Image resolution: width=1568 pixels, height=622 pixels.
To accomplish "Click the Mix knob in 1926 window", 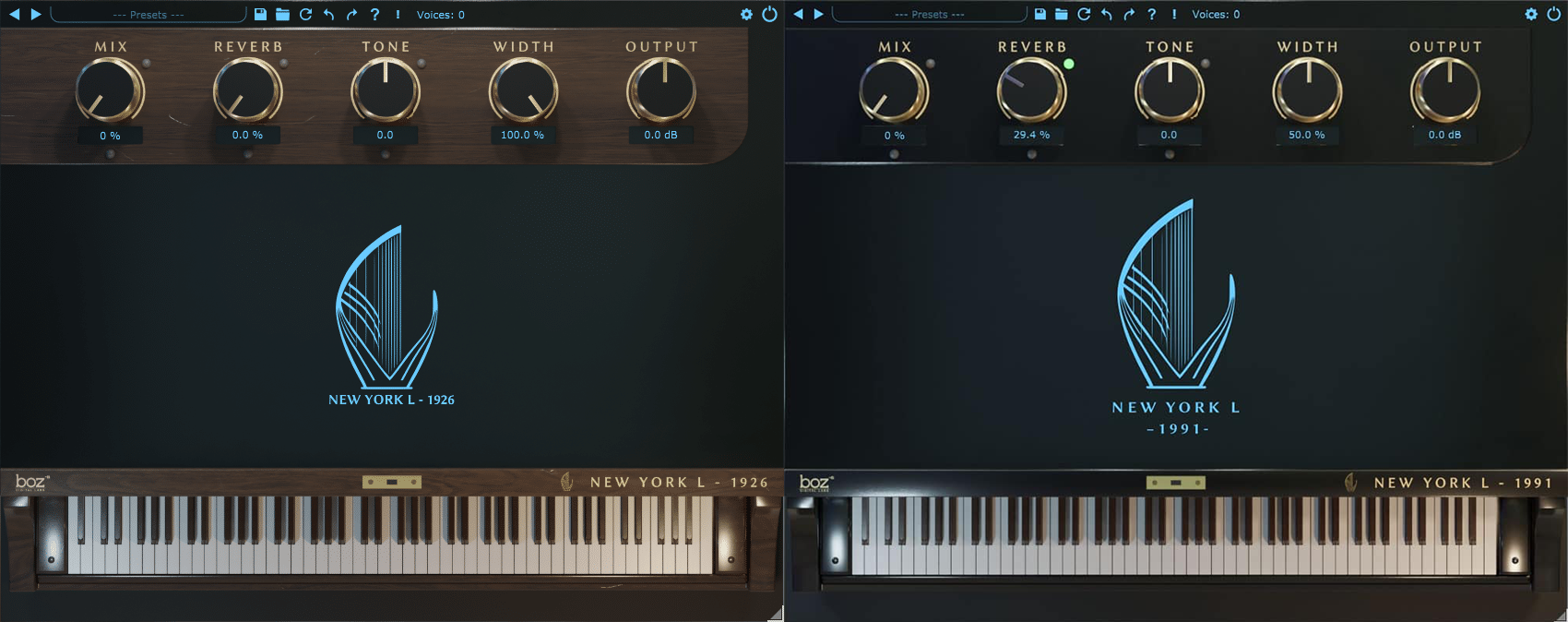I will 110,90.
